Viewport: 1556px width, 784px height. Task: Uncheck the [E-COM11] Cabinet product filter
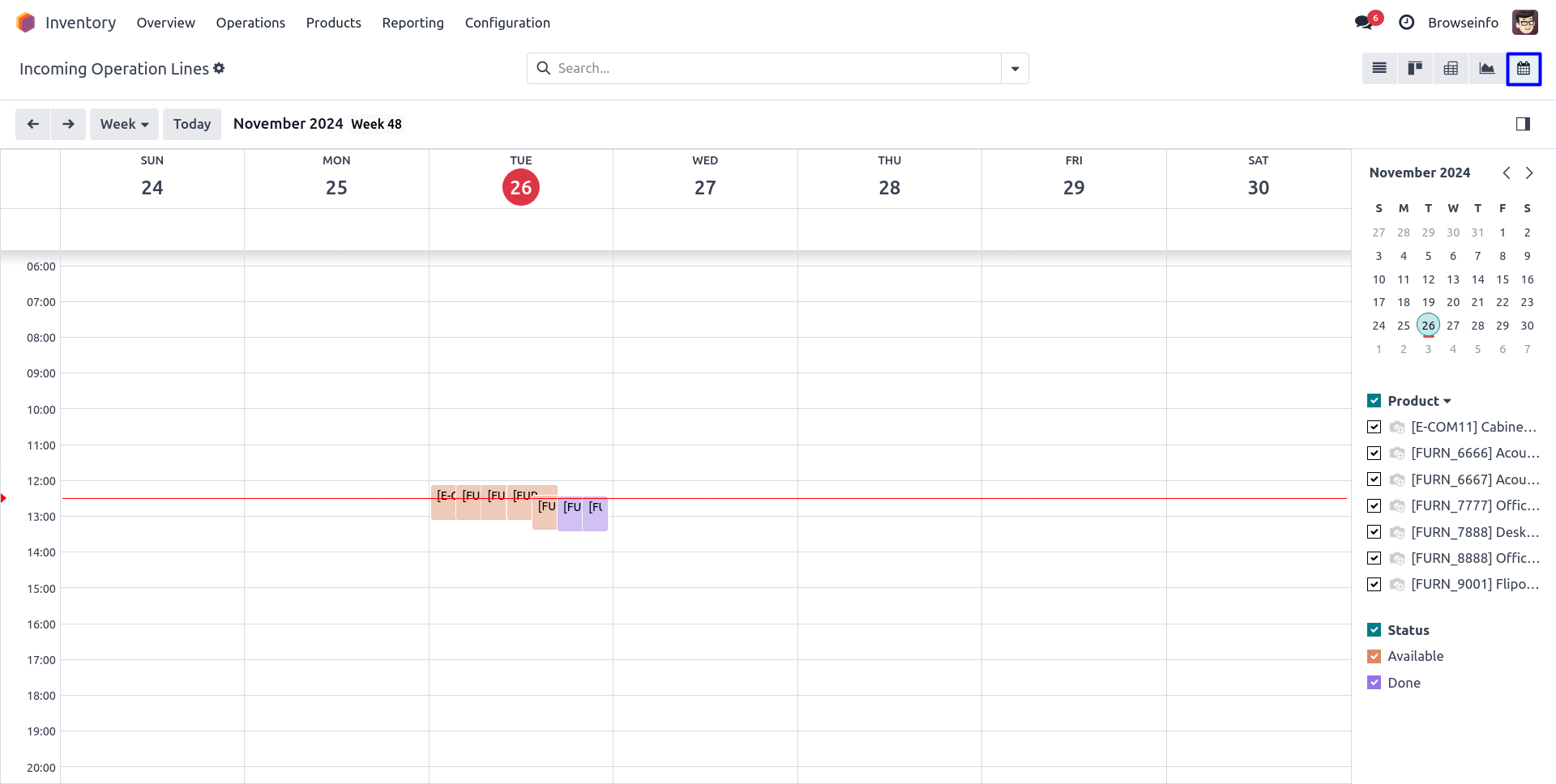click(1374, 427)
